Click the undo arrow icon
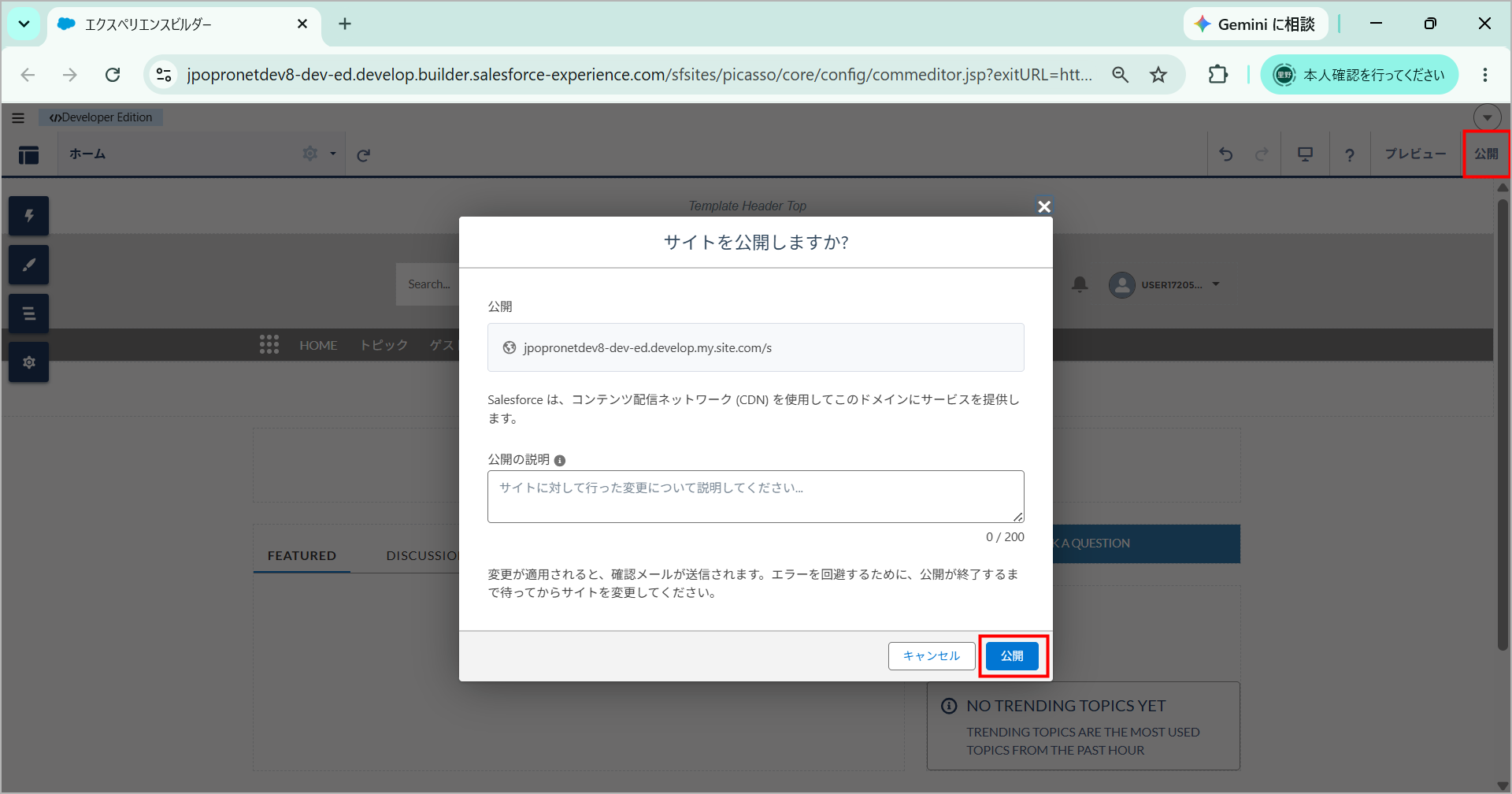 point(1226,154)
